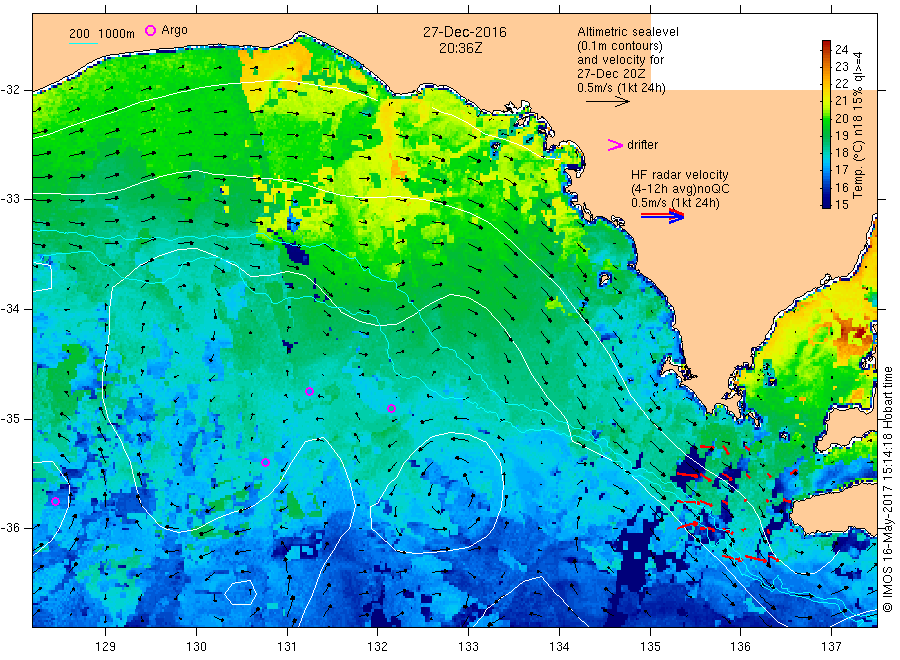Click the cyan 200m isobath legend line
The width and height of the screenshot is (900, 660).
[x=83, y=43]
